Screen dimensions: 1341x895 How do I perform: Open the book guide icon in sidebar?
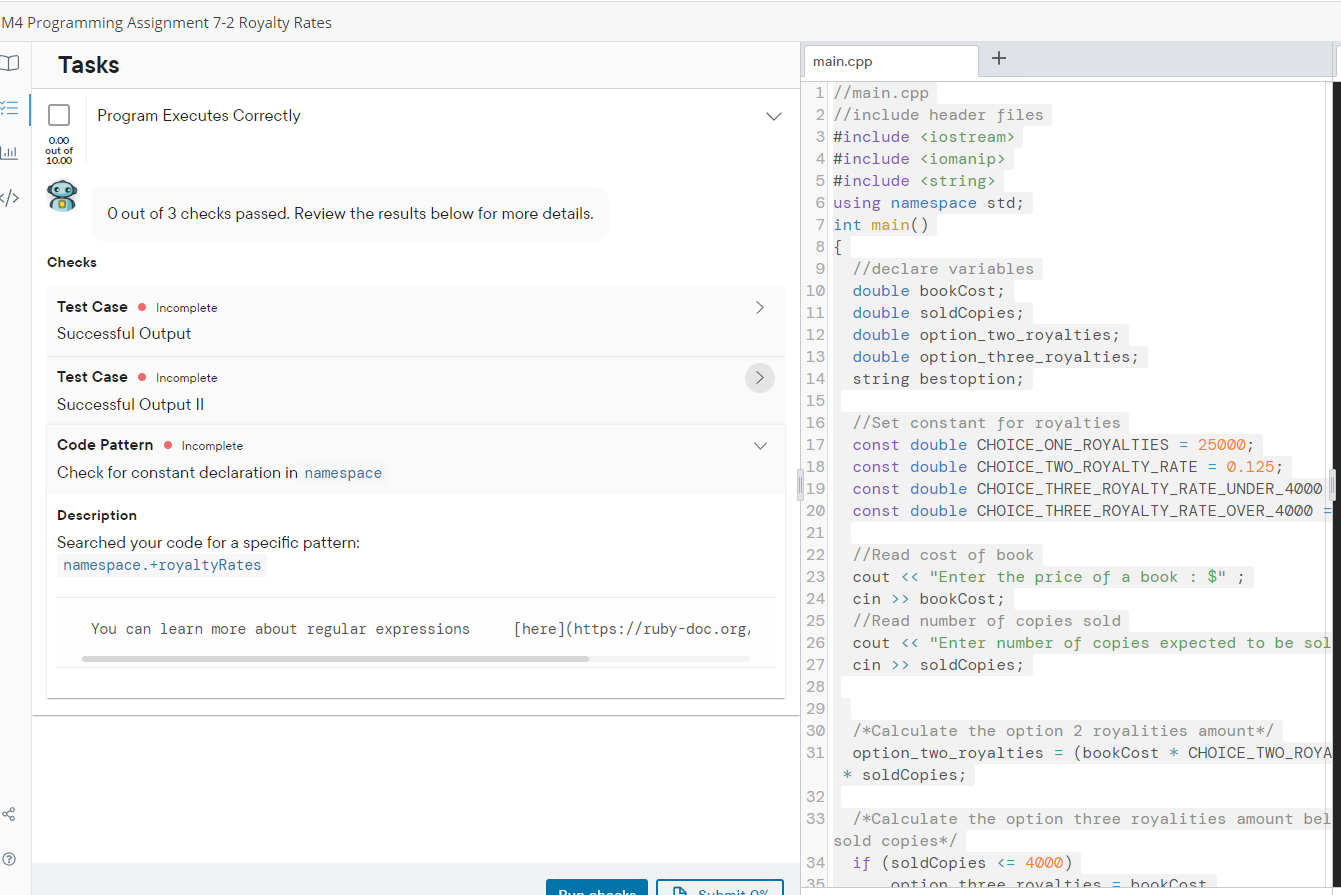coord(9,64)
